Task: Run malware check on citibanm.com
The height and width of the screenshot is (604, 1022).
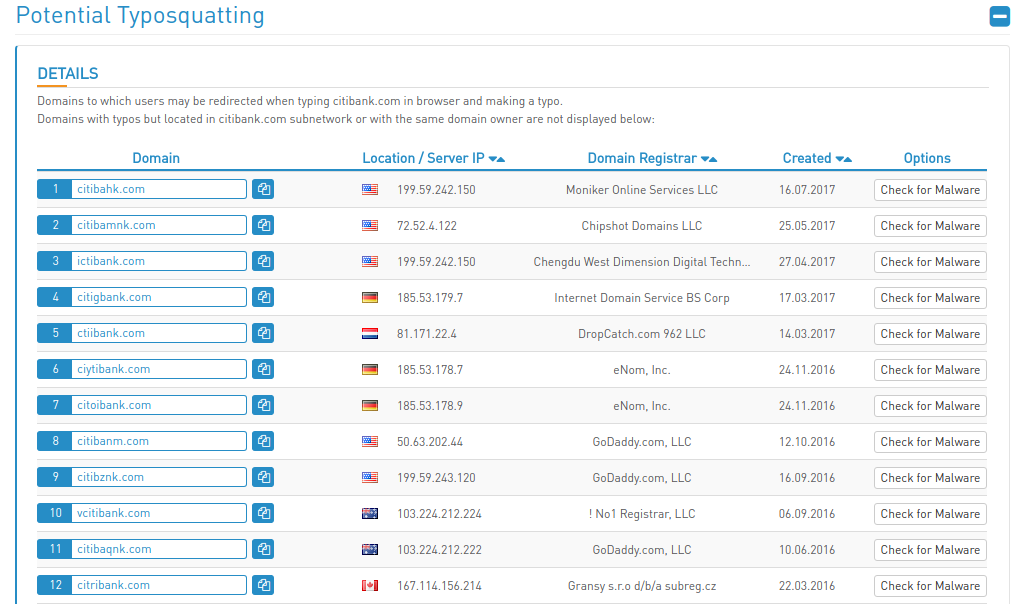Action: coord(930,442)
